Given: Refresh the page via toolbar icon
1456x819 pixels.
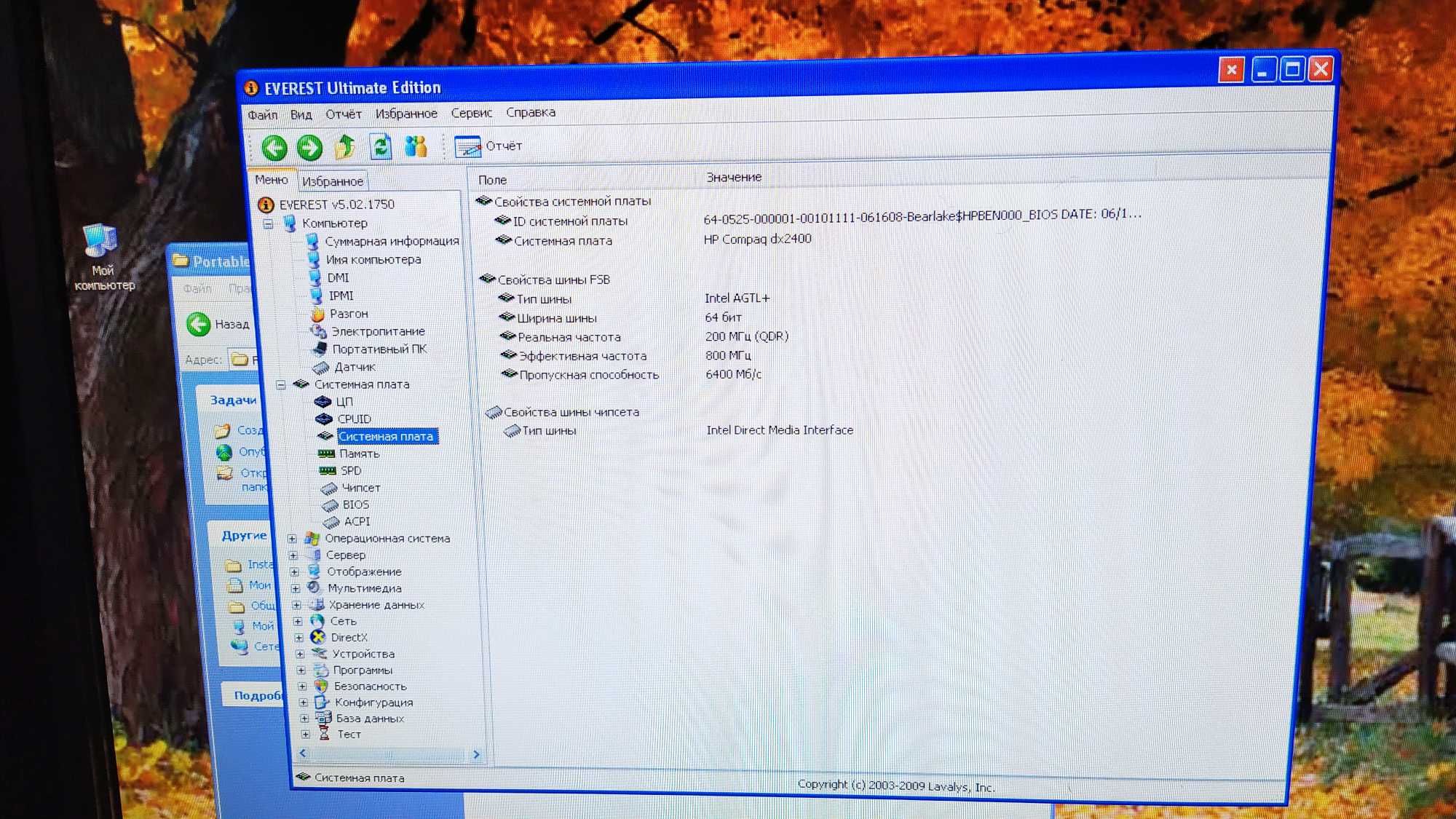Looking at the screenshot, I should (x=380, y=146).
